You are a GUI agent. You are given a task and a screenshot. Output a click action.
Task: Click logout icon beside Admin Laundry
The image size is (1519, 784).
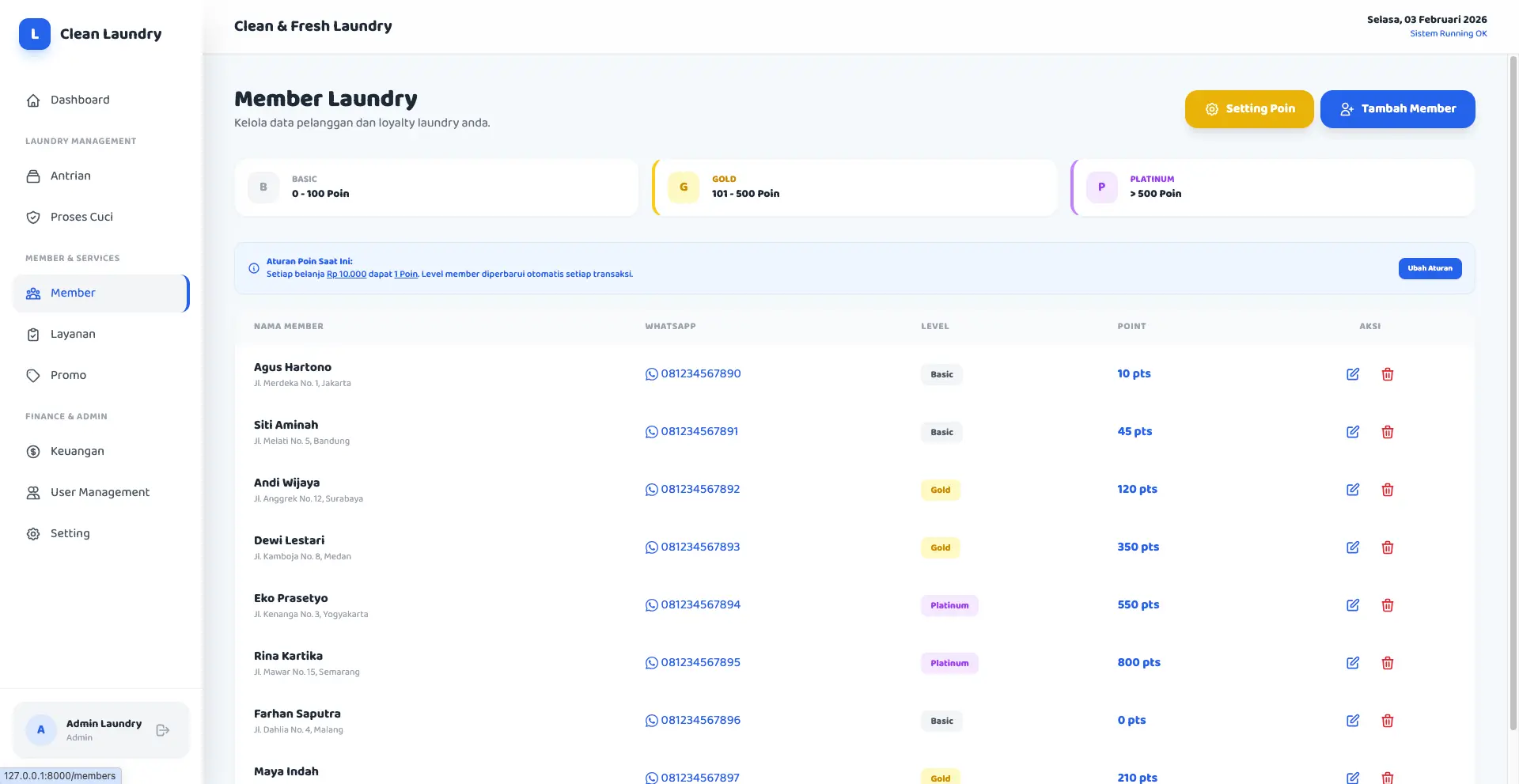click(163, 730)
